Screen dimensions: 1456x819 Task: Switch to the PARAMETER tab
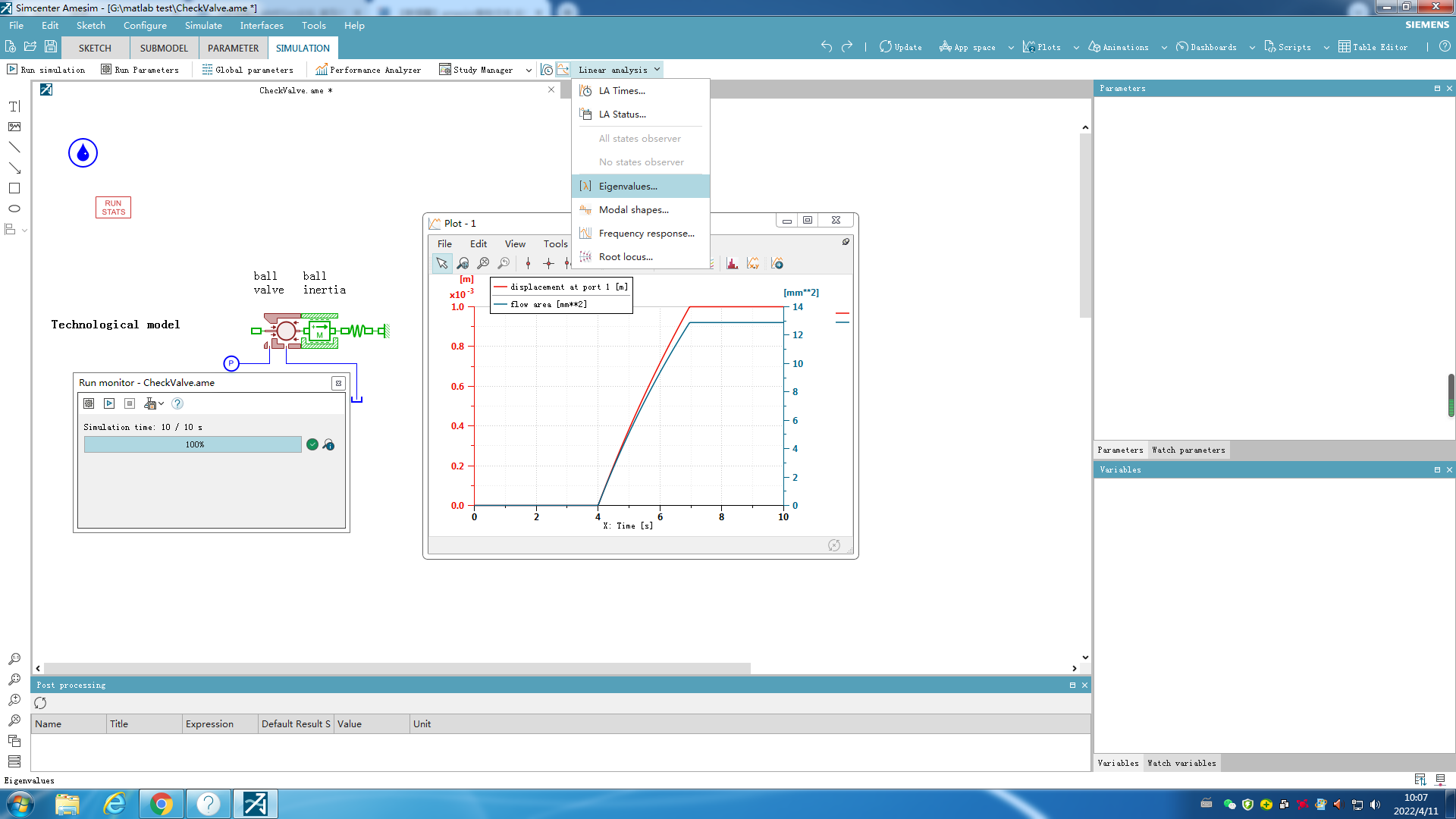[x=233, y=47]
